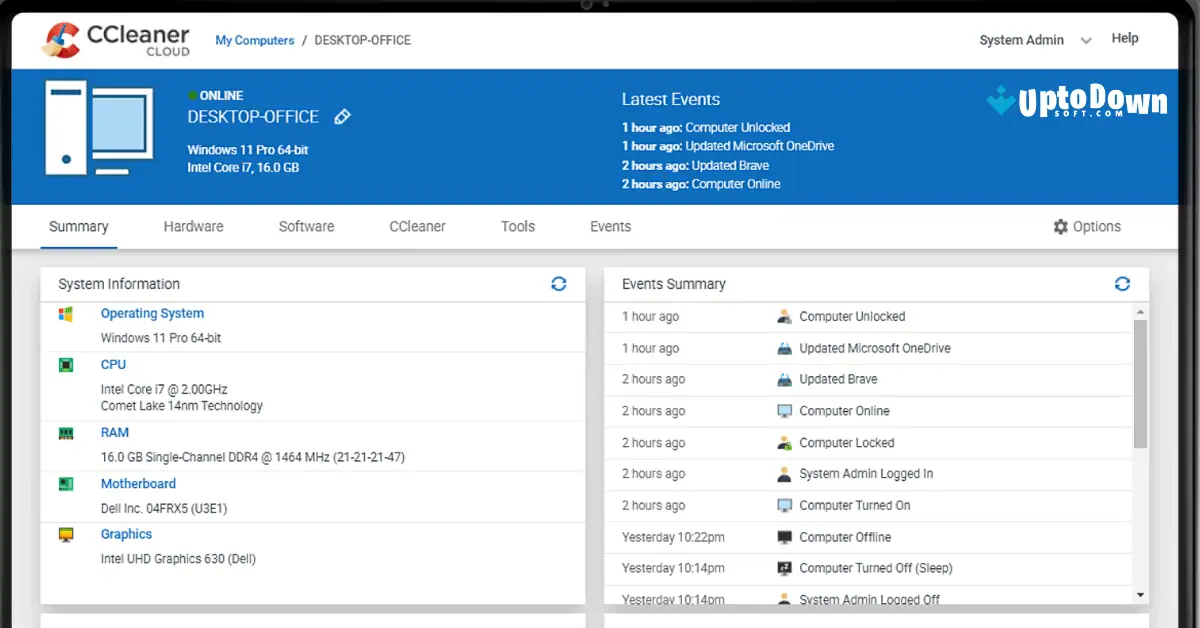
Task: Click the My Computers breadcrumb link
Action: coord(255,40)
